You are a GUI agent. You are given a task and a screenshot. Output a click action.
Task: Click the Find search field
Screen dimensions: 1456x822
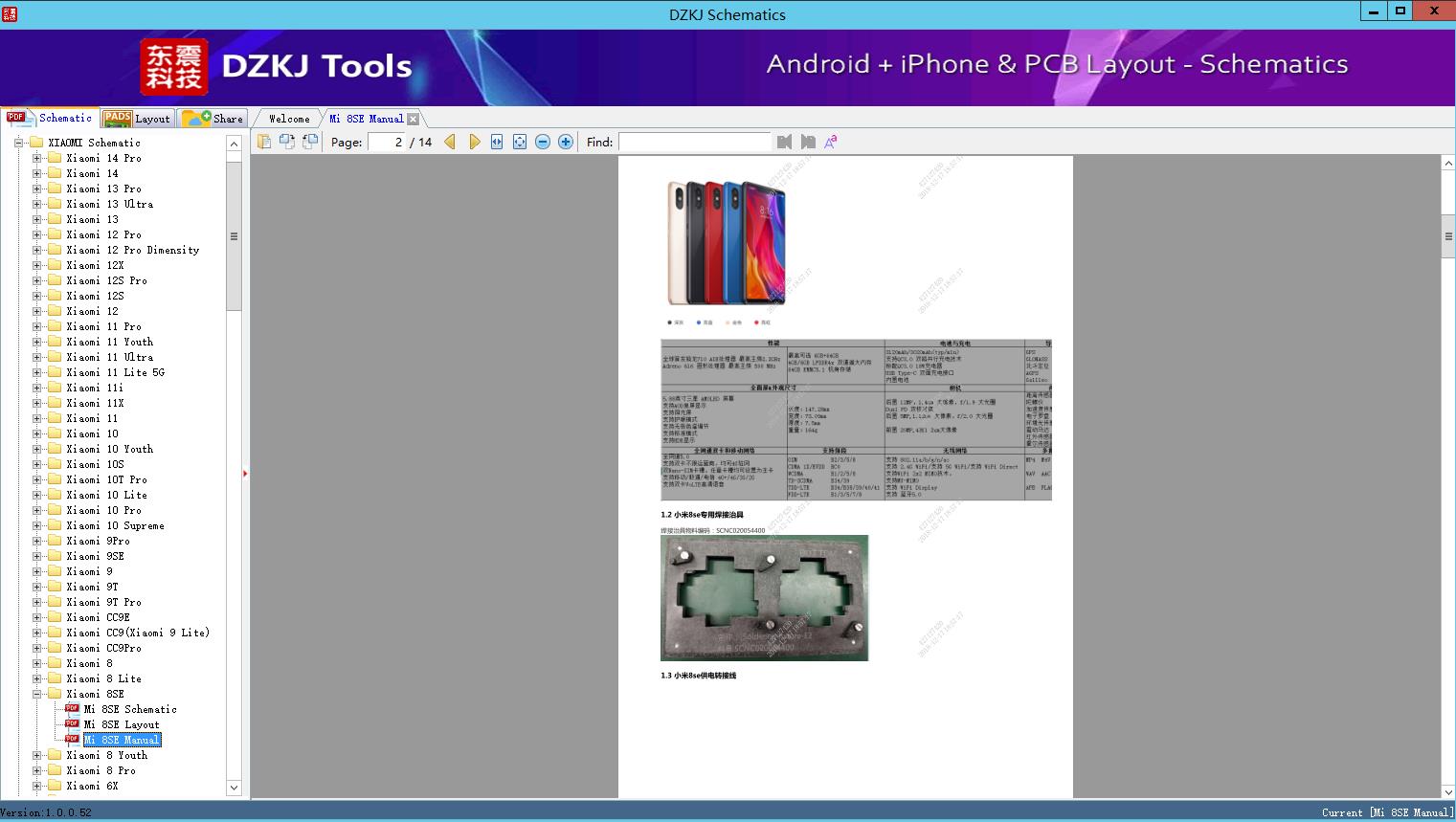(x=694, y=142)
